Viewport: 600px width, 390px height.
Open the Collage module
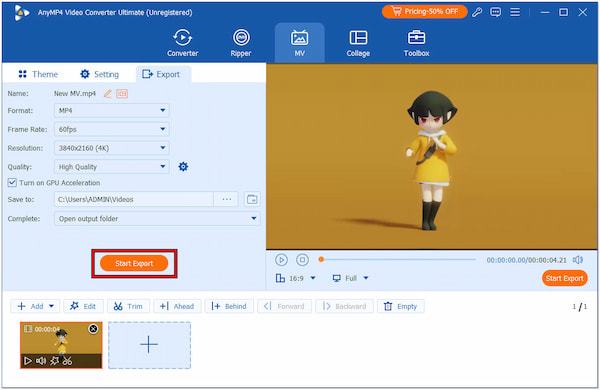pos(358,43)
